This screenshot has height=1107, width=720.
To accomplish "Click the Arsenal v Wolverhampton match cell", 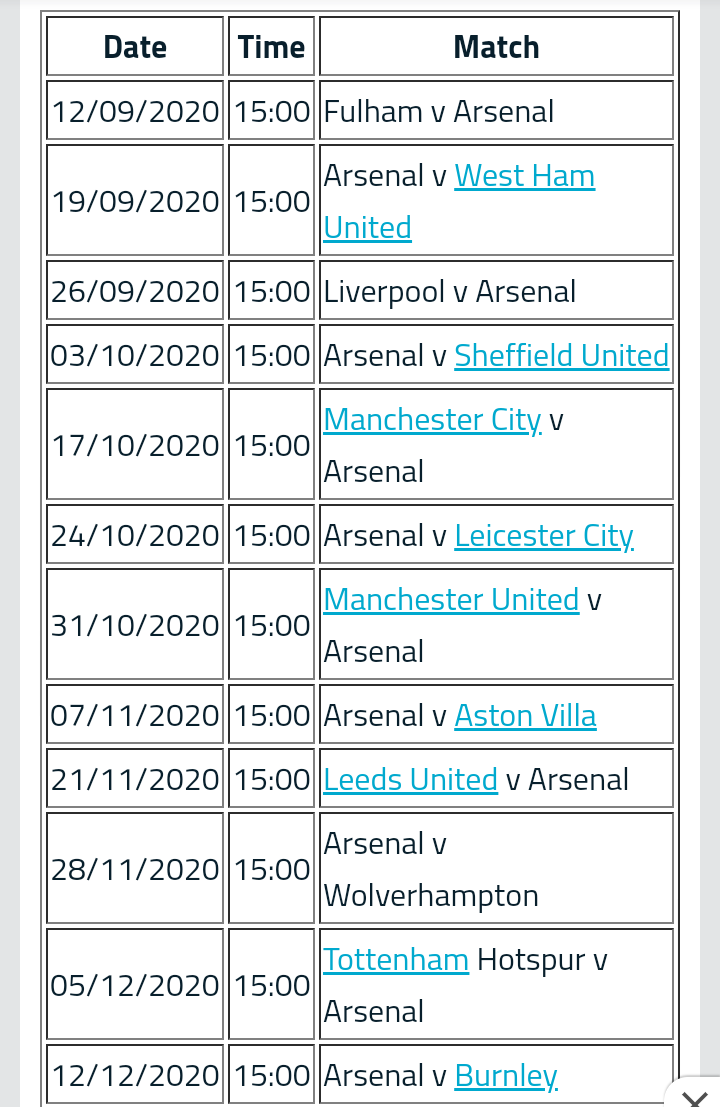I will click(496, 869).
